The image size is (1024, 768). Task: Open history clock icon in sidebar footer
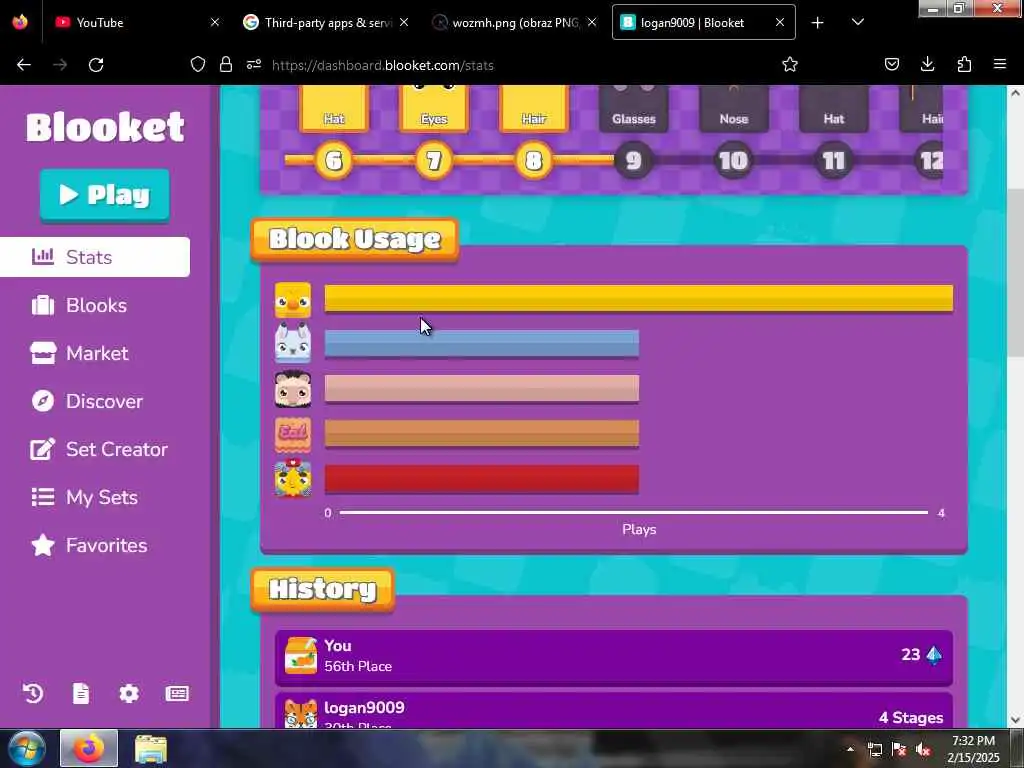(33, 693)
